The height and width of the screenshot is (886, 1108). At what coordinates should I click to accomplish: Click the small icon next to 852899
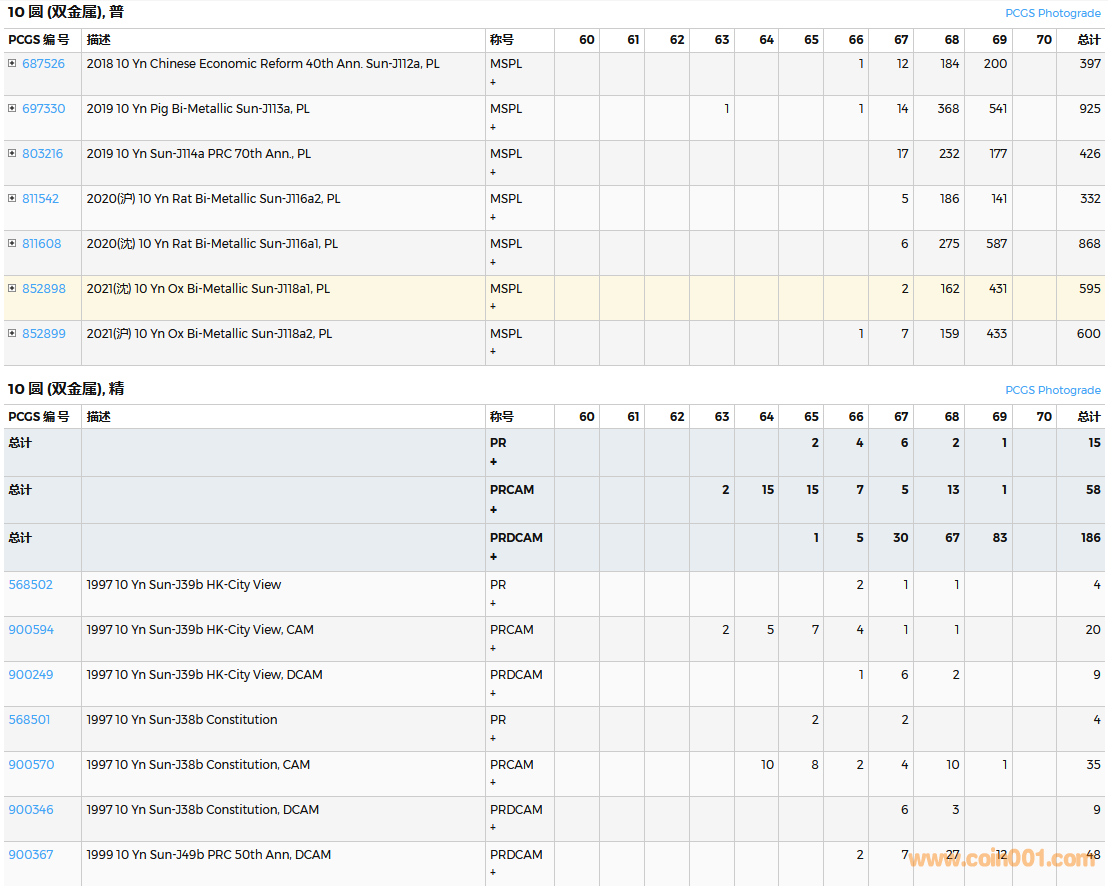12,334
